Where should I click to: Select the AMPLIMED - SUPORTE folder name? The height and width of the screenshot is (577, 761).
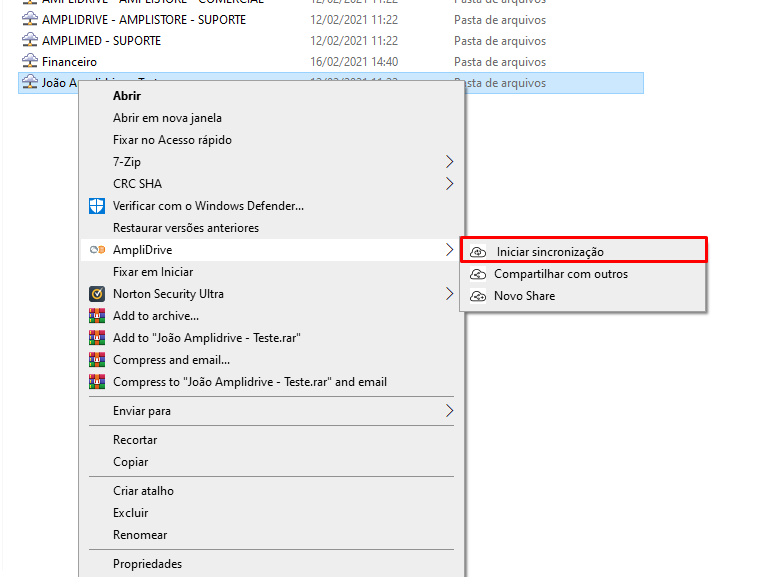101,41
